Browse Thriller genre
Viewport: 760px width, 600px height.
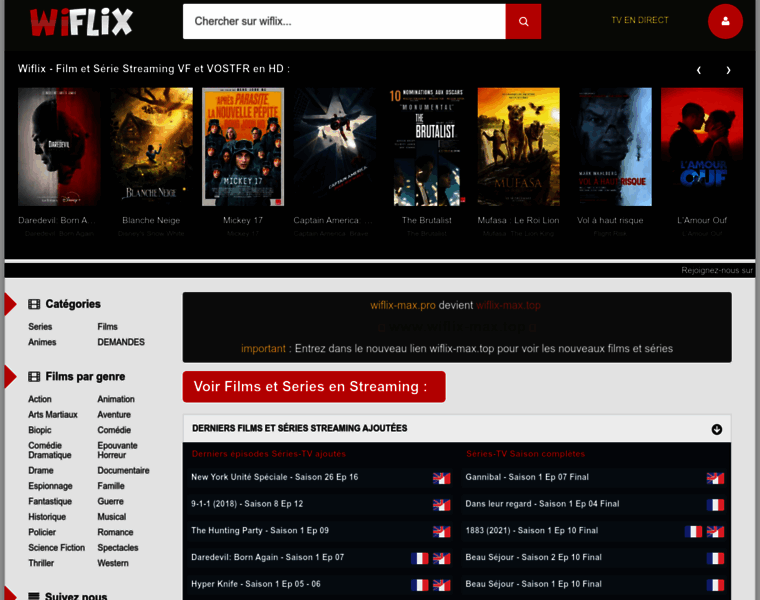(41, 563)
